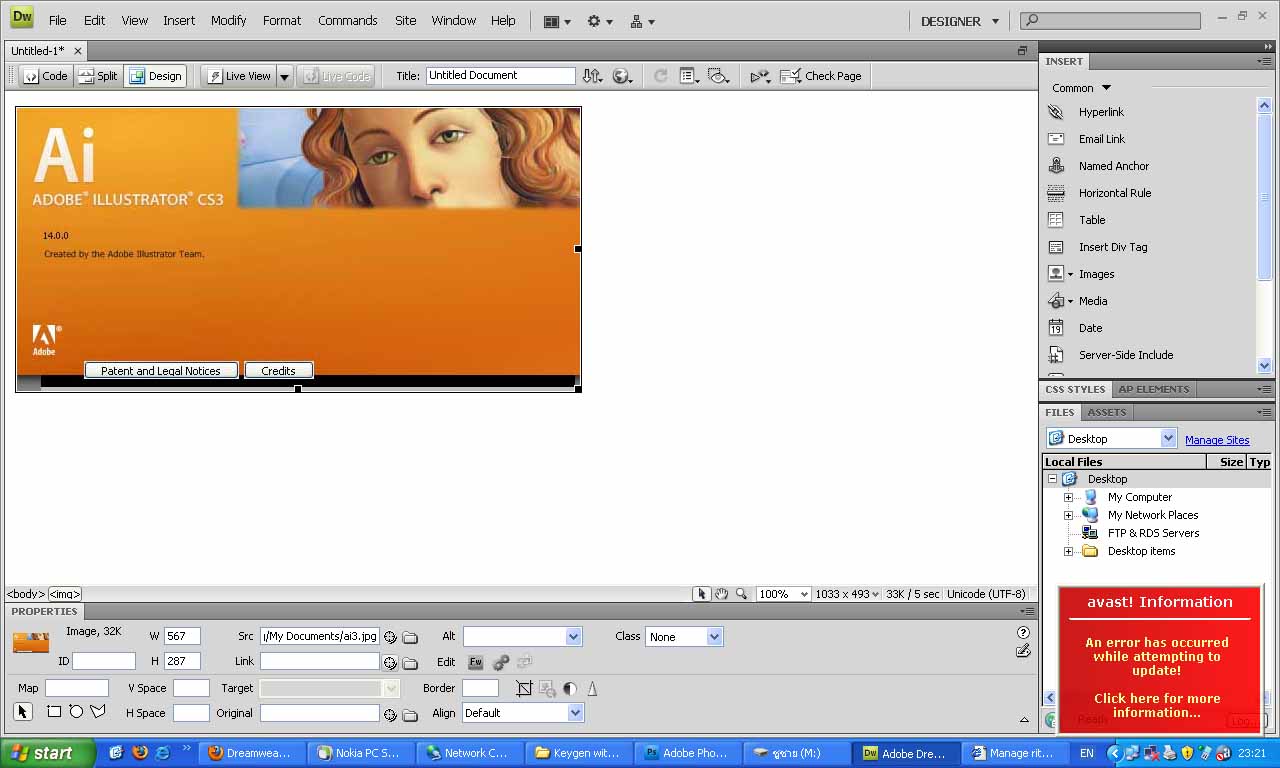Click the Visual Aids eye icon

point(718,76)
